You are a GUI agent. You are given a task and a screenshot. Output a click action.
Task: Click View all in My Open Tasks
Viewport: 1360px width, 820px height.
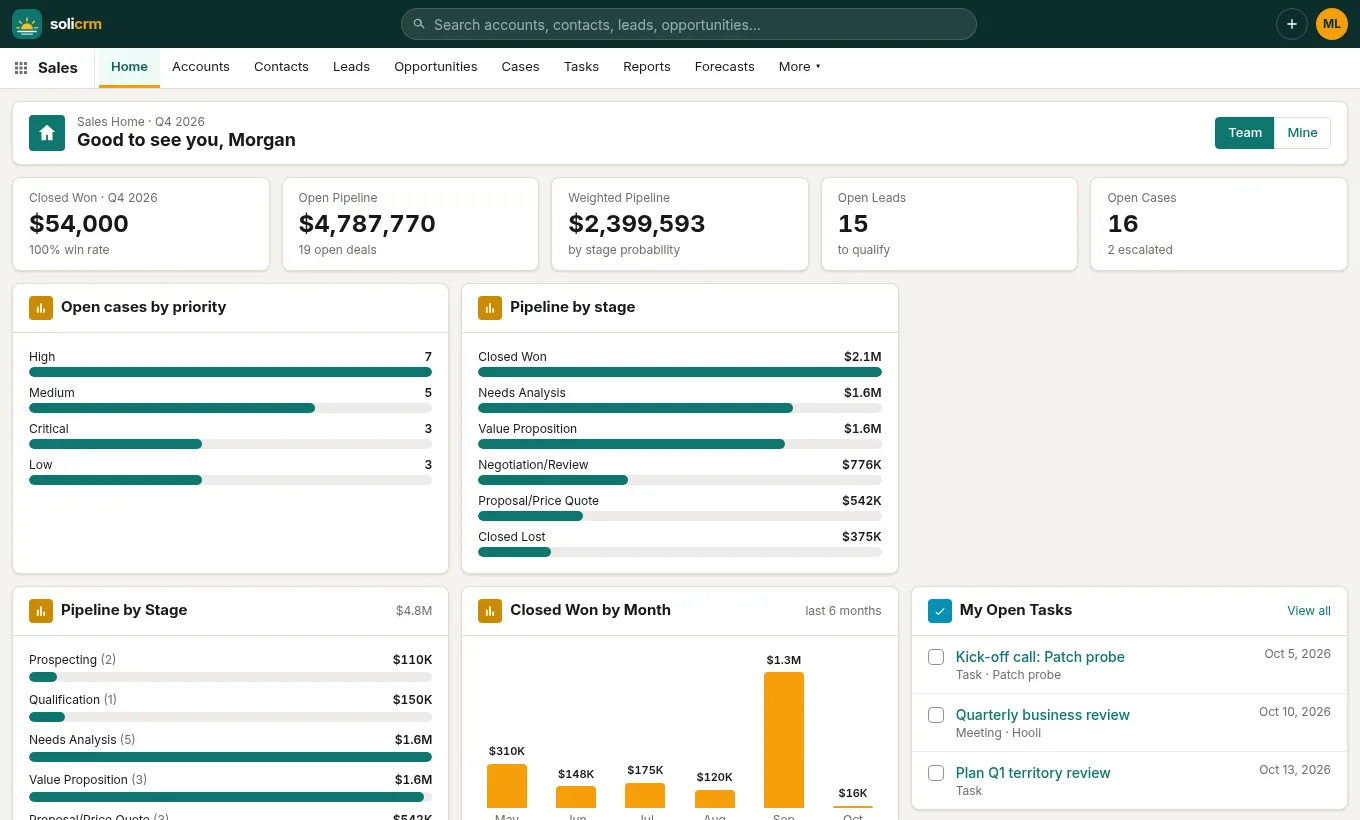click(x=1309, y=611)
